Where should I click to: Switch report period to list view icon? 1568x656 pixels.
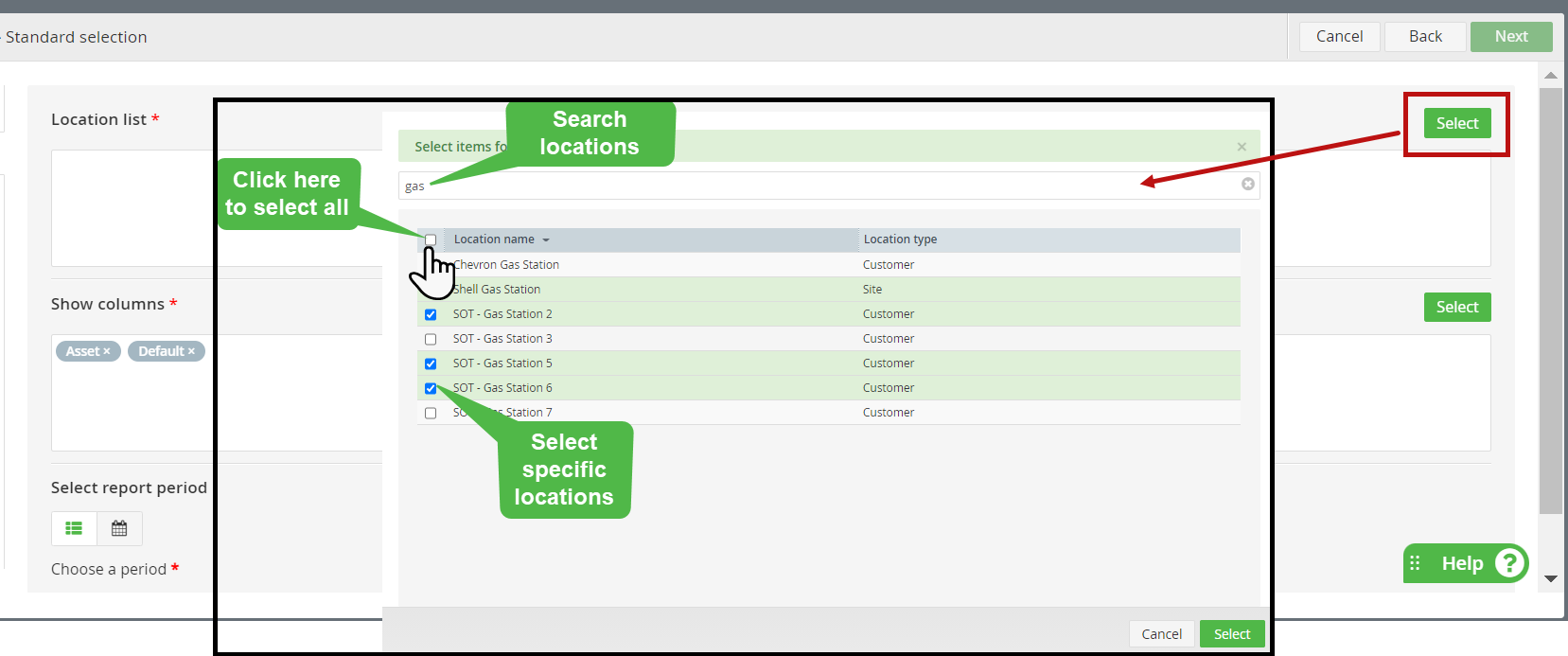coord(74,528)
